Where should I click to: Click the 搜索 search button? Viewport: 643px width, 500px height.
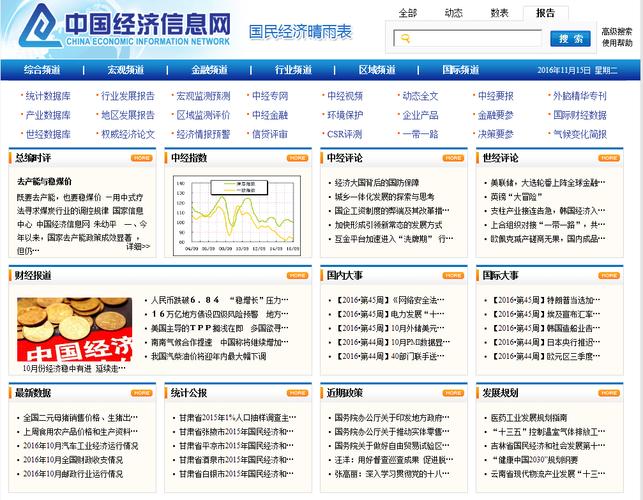pyautogui.click(x=570, y=39)
